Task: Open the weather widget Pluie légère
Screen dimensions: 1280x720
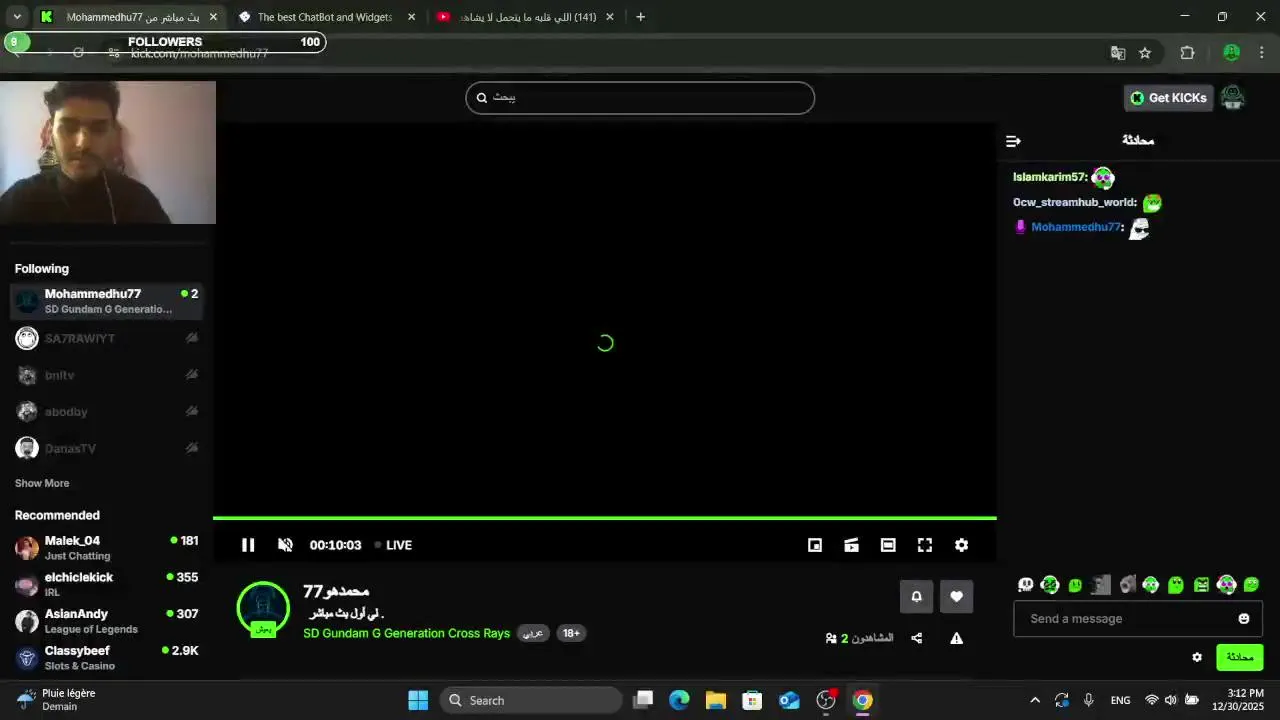Action: click(58, 700)
